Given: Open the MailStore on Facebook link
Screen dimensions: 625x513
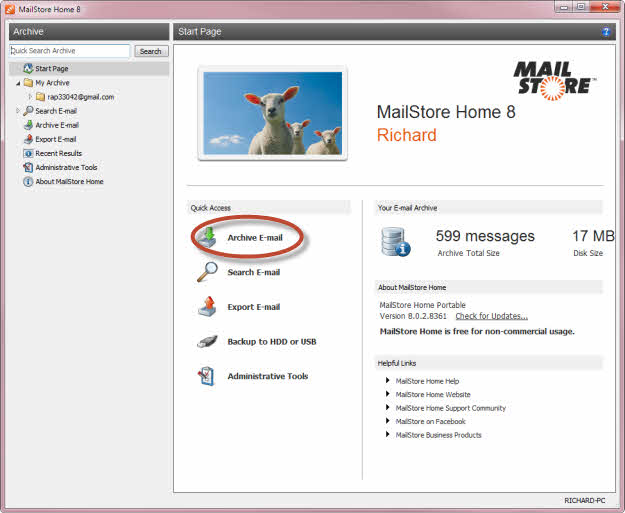Looking at the screenshot, I should click(x=430, y=421).
